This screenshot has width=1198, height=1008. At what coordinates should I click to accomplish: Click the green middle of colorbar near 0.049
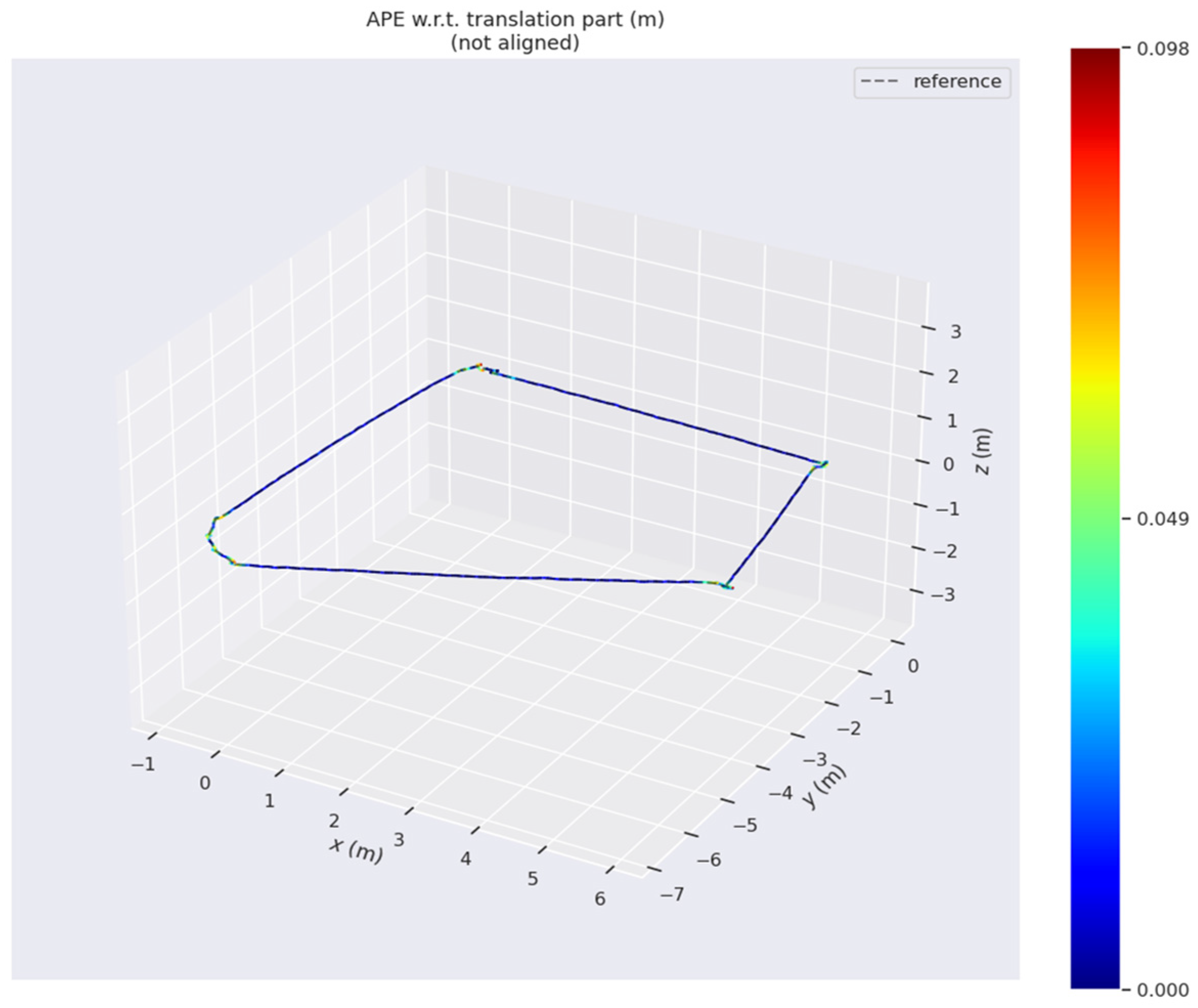pyautogui.click(x=1095, y=518)
